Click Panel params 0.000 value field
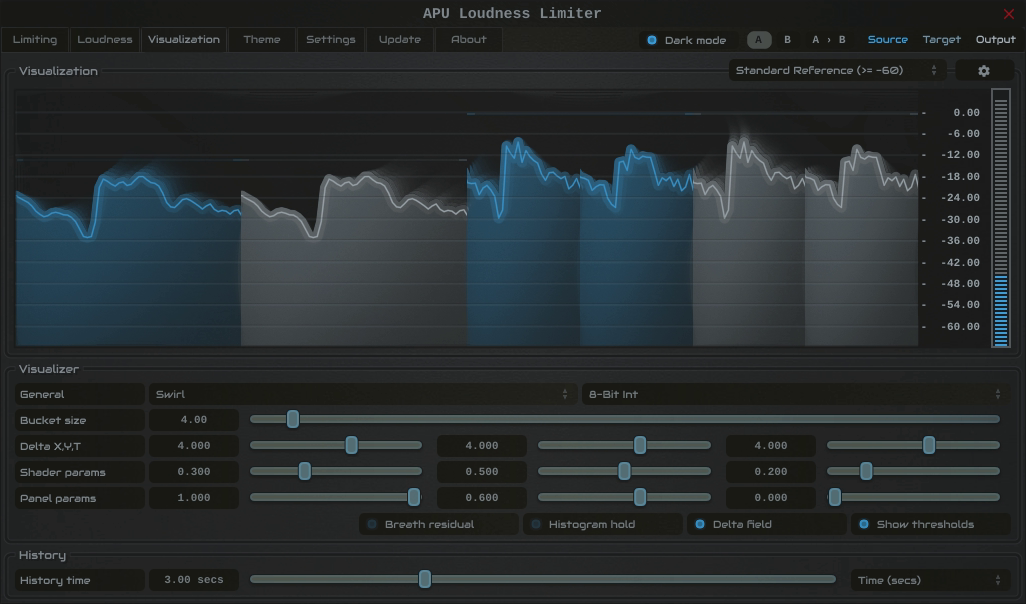Image resolution: width=1026 pixels, height=604 pixels. (771, 498)
